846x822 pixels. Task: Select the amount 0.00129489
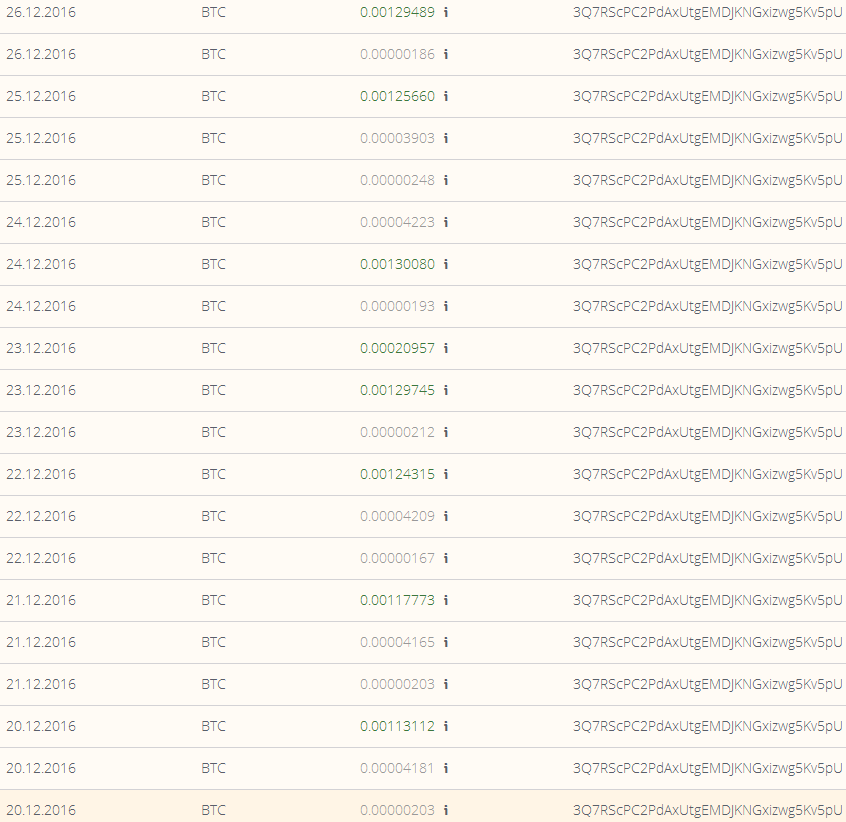tap(397, 12)
